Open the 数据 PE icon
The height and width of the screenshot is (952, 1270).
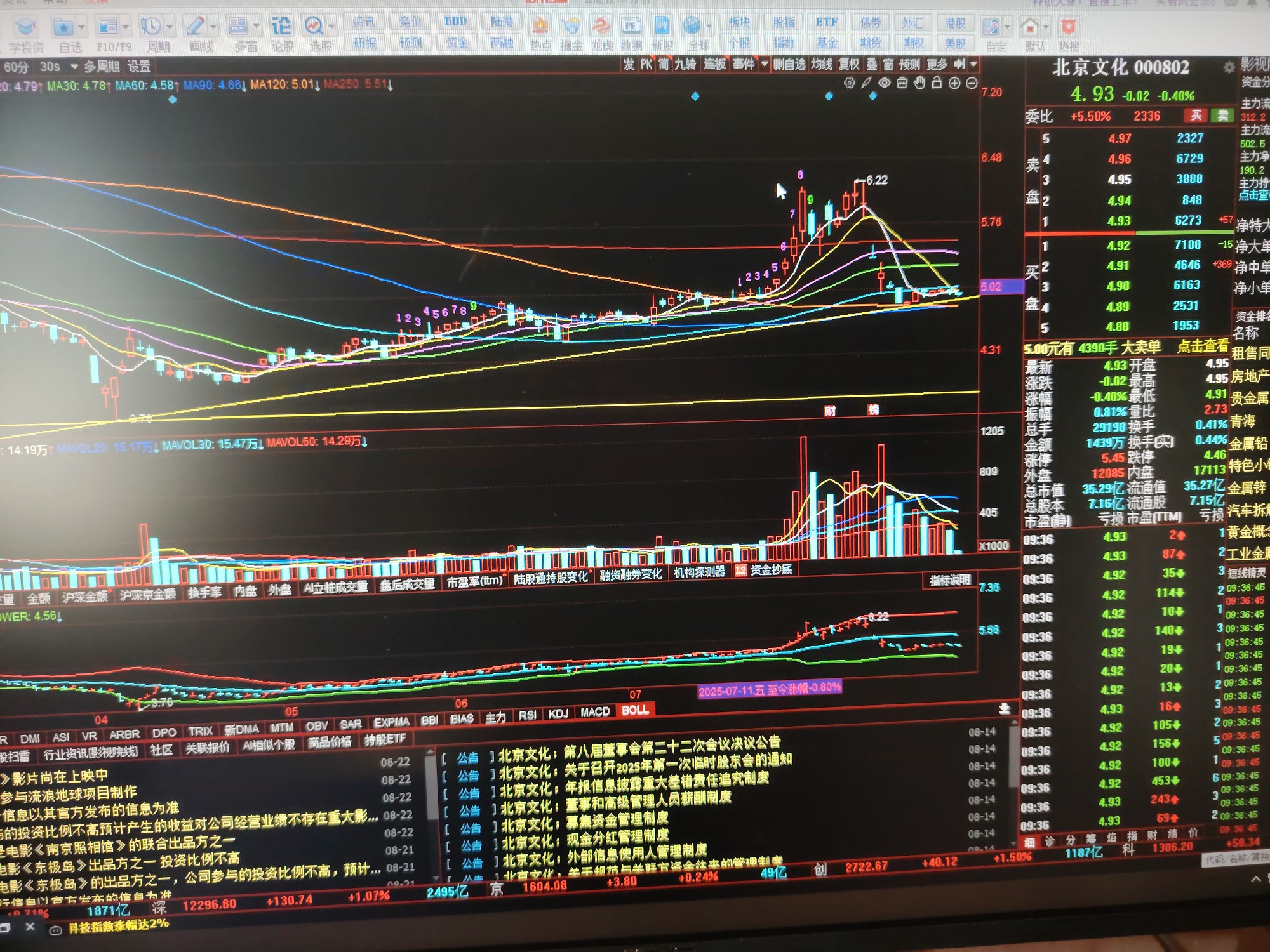[x=631, y=26]
